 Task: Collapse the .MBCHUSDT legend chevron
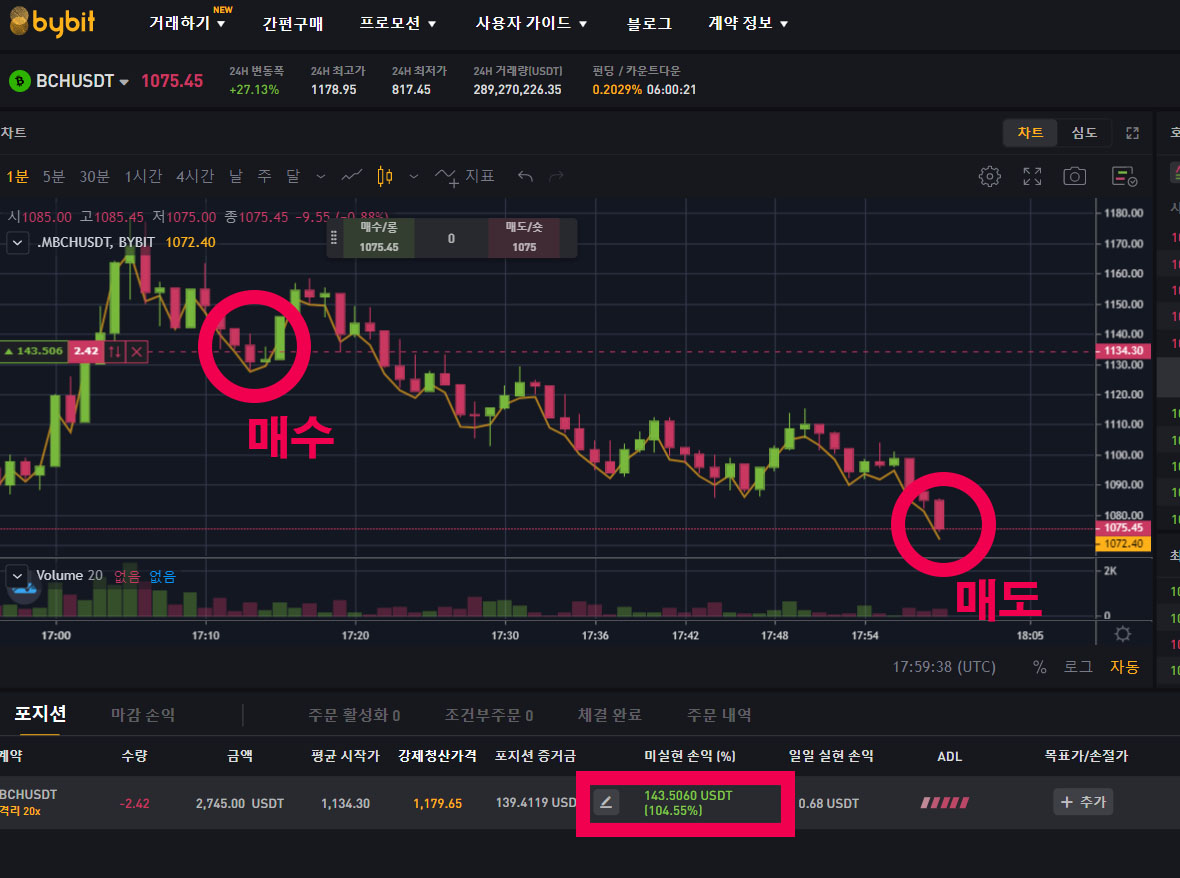pyautogui.click(x=17, y=242)
